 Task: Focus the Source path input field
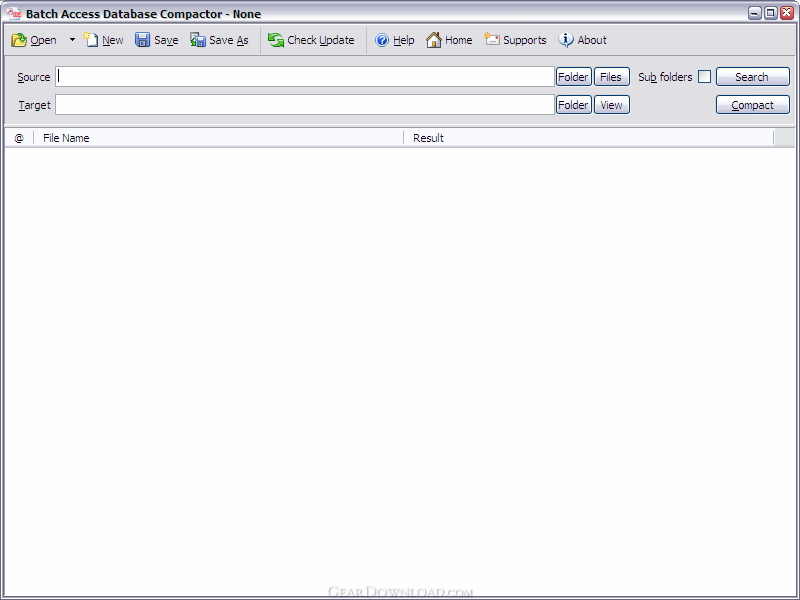pos(305,77)
